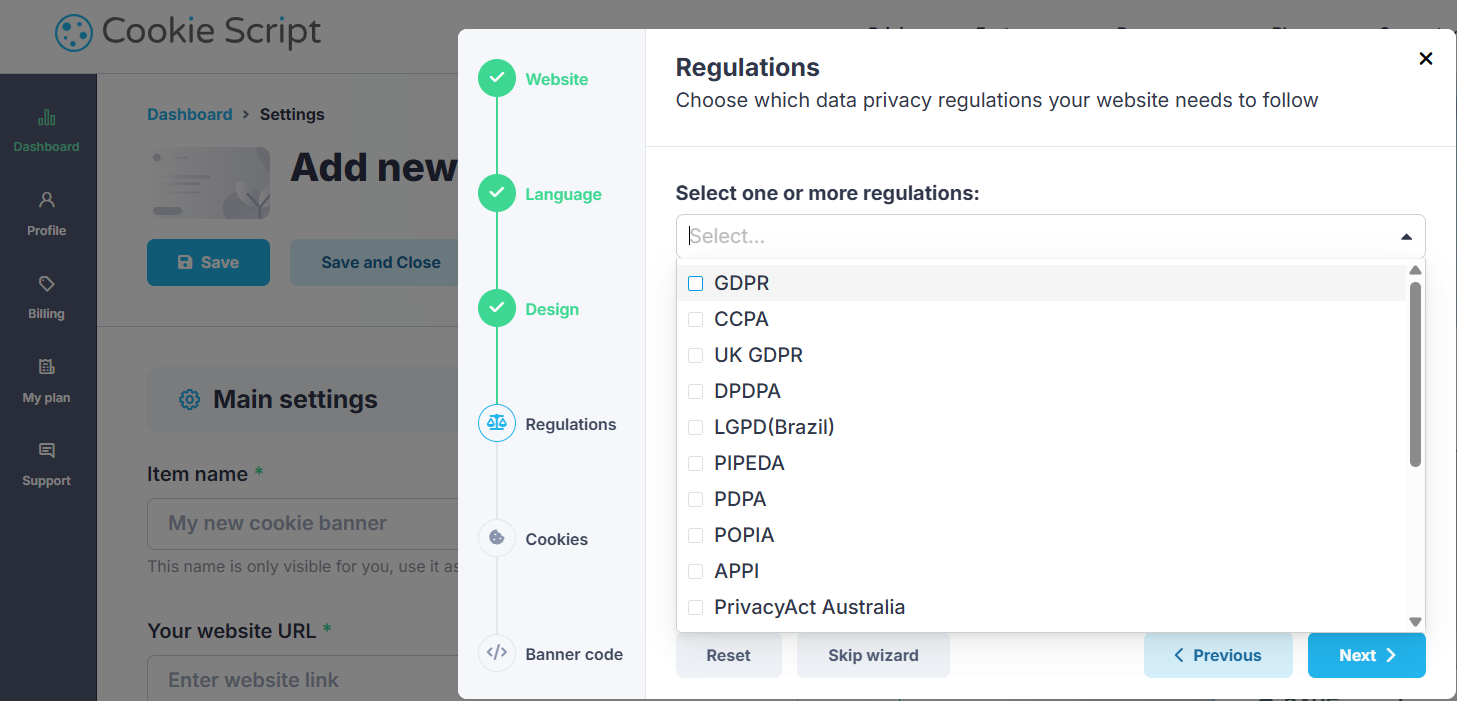
Task: Click the Support chat icon
Action: 46,450
